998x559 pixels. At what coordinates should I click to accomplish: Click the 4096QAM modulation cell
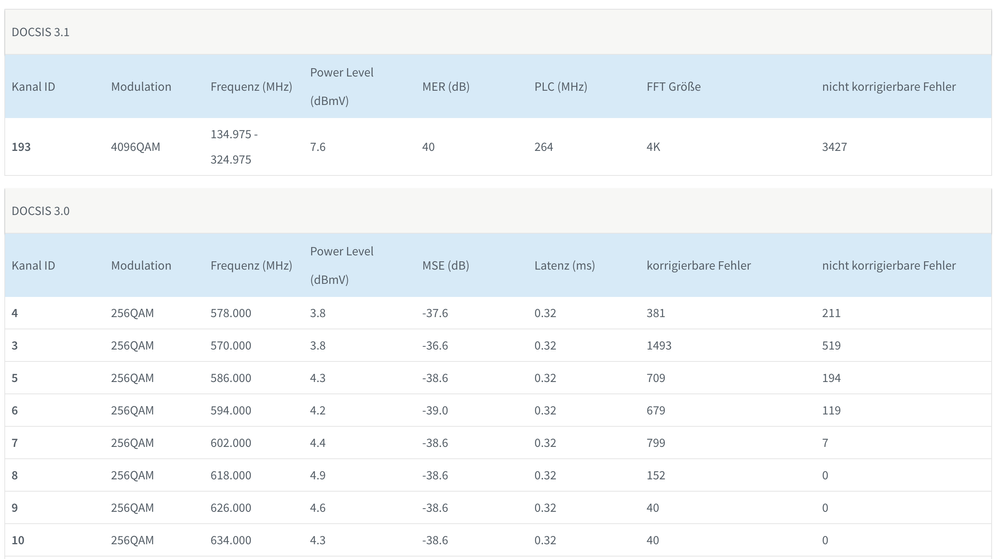point(135,147)
